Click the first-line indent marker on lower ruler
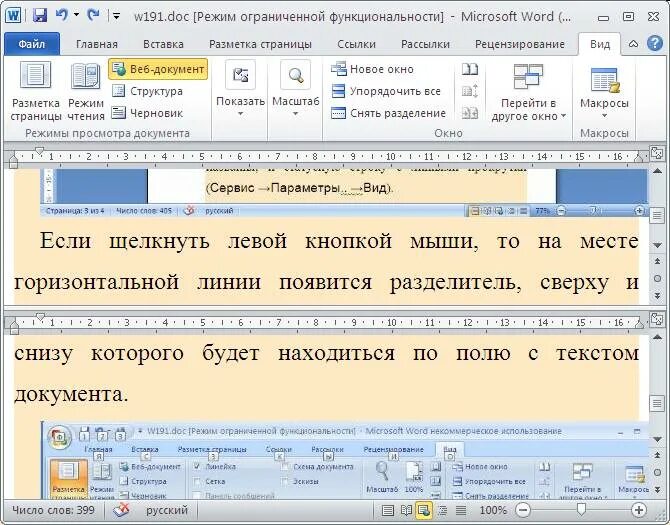This screenshot has width=670, height=525. pyautogui.click(x=41, y=317)
